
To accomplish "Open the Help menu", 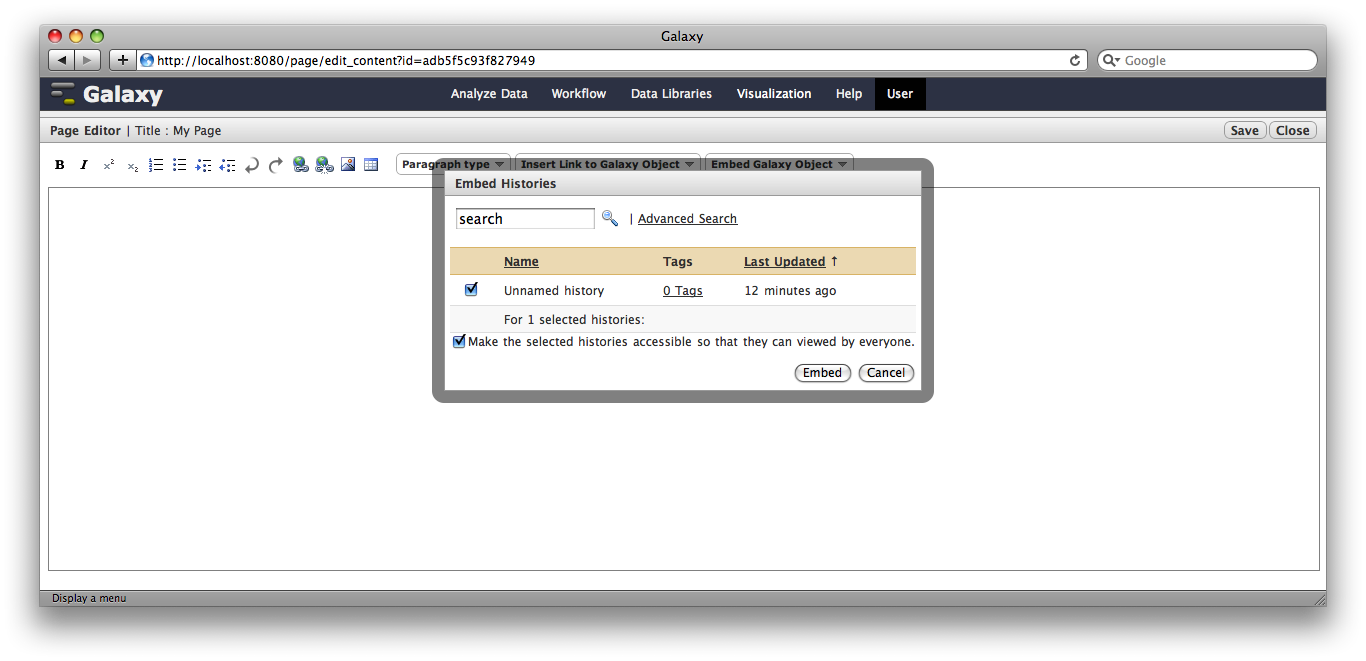I will 849,94.
